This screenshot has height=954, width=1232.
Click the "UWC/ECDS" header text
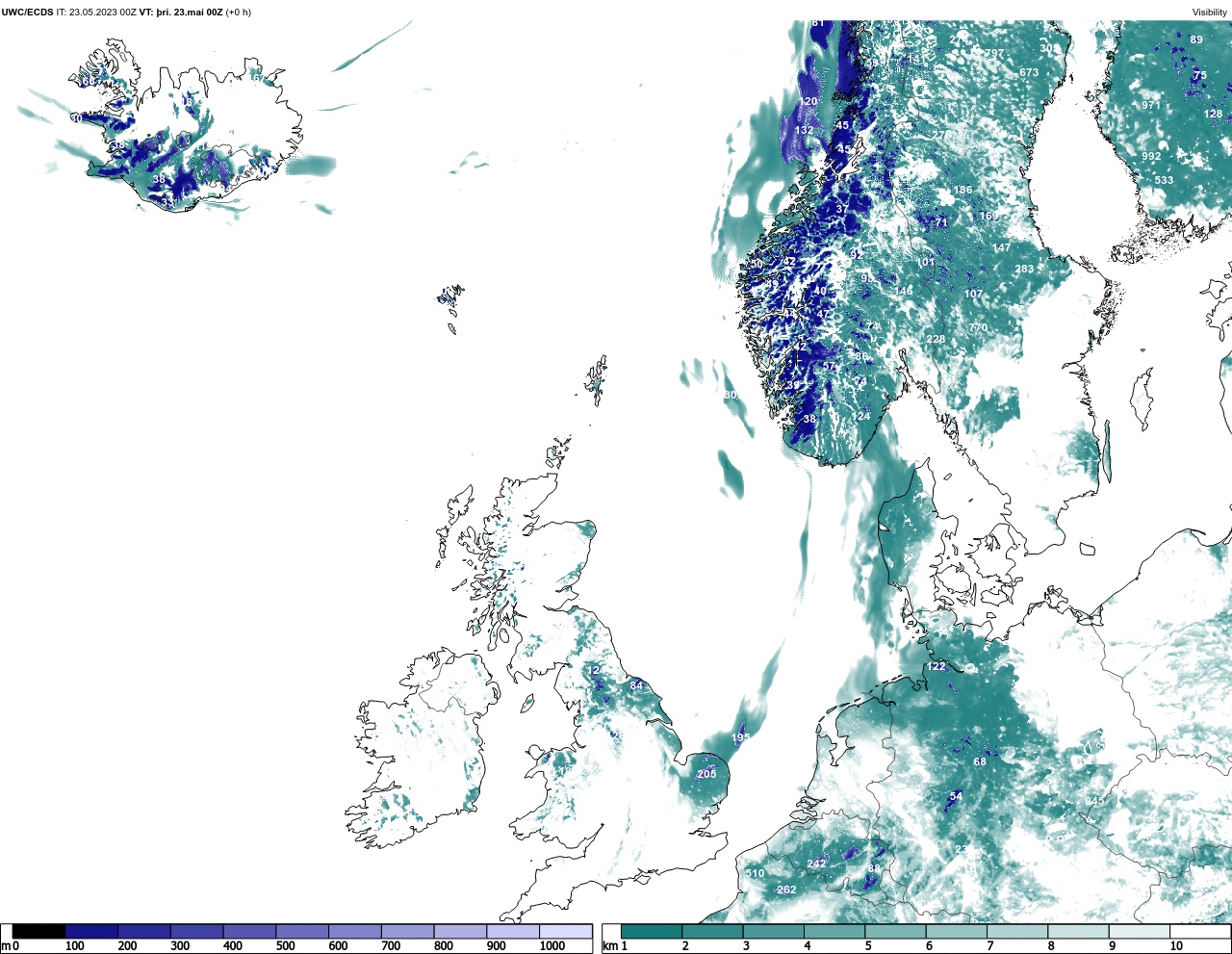[27, 13]
